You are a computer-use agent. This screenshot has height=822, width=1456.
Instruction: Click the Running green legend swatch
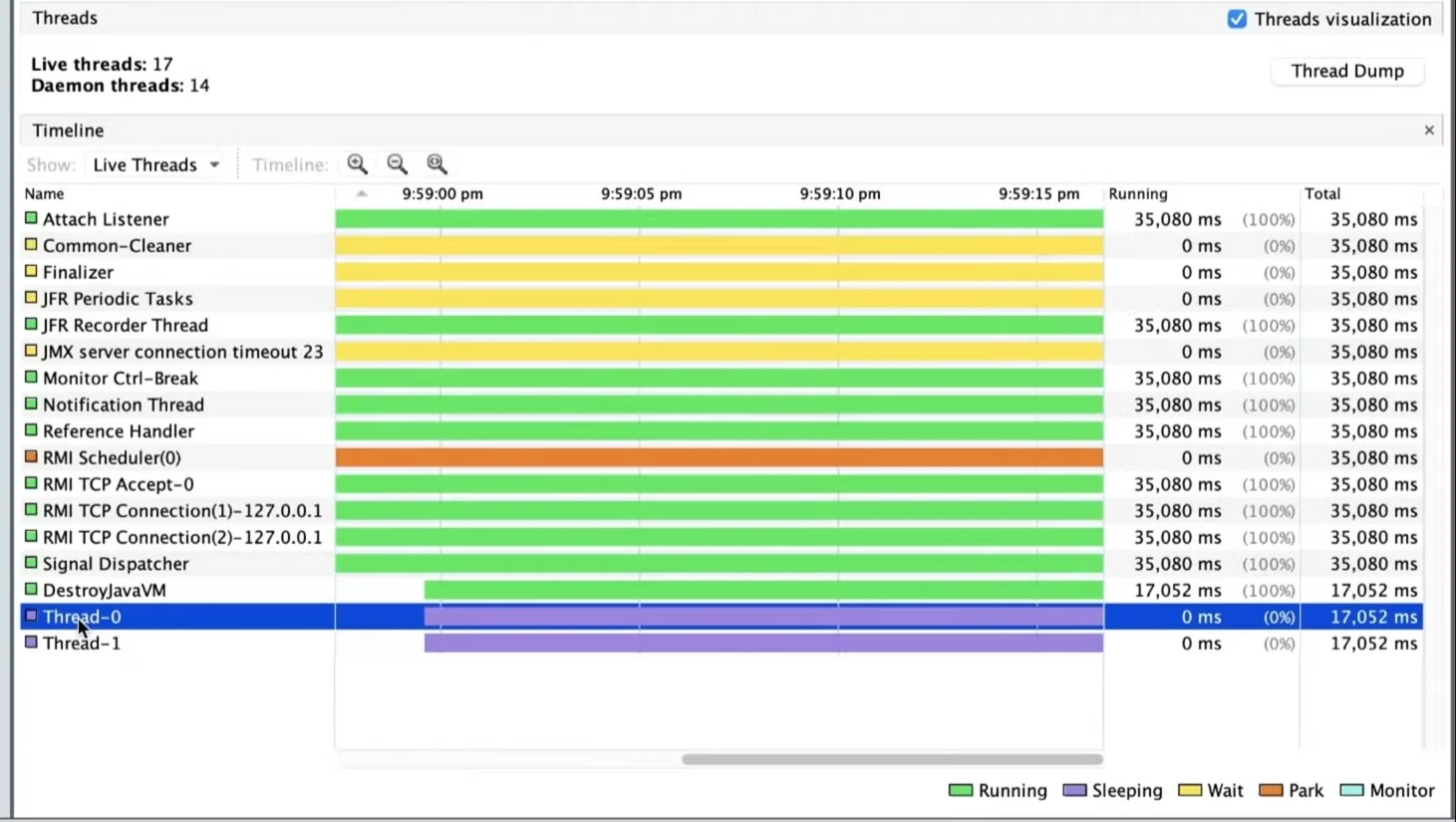pos(961,790)
